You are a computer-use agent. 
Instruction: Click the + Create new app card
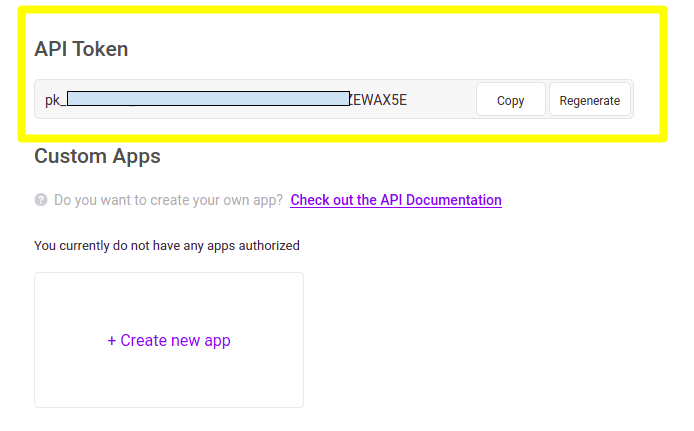[169, 340]
